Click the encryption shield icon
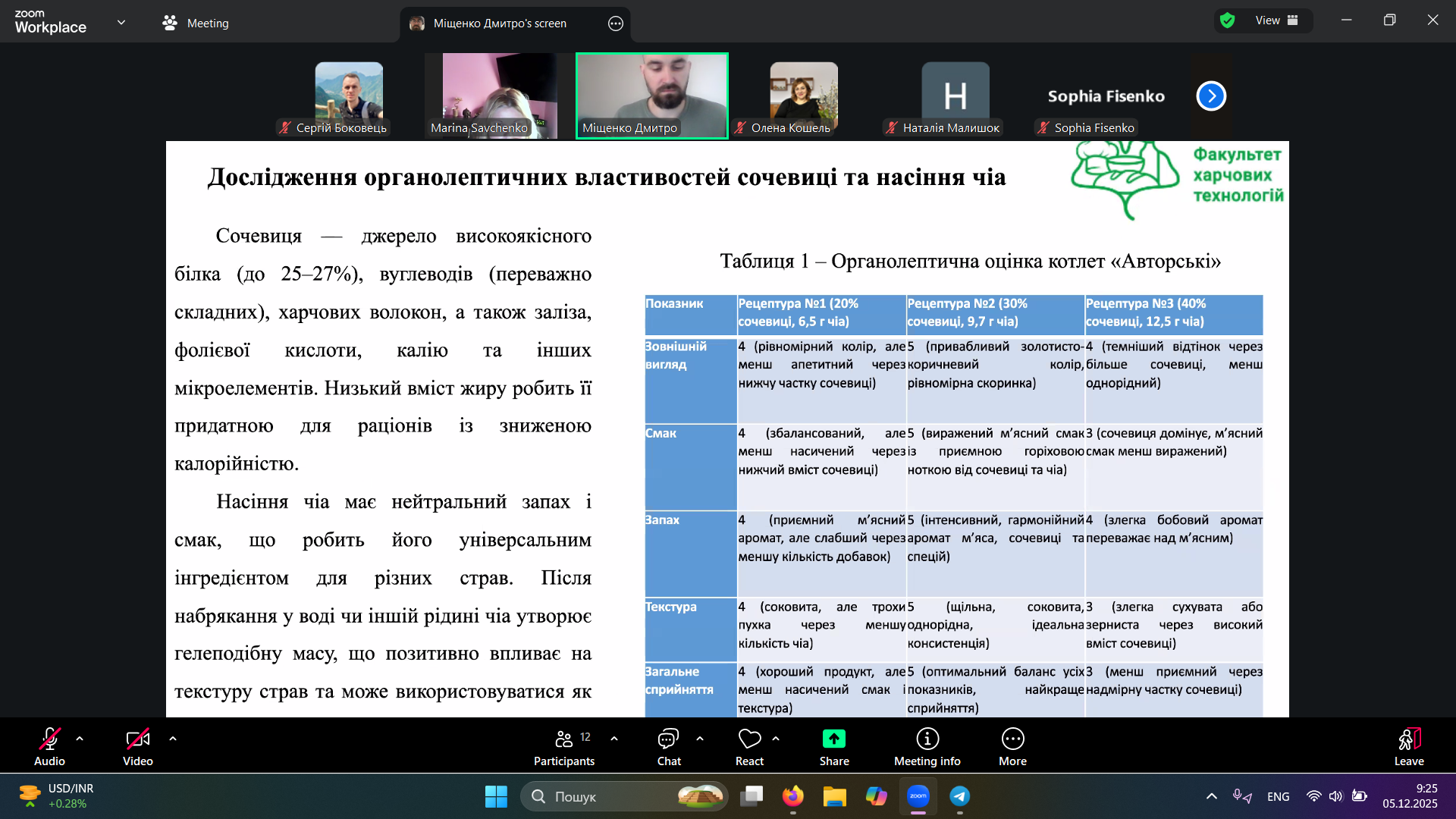 1228,20
